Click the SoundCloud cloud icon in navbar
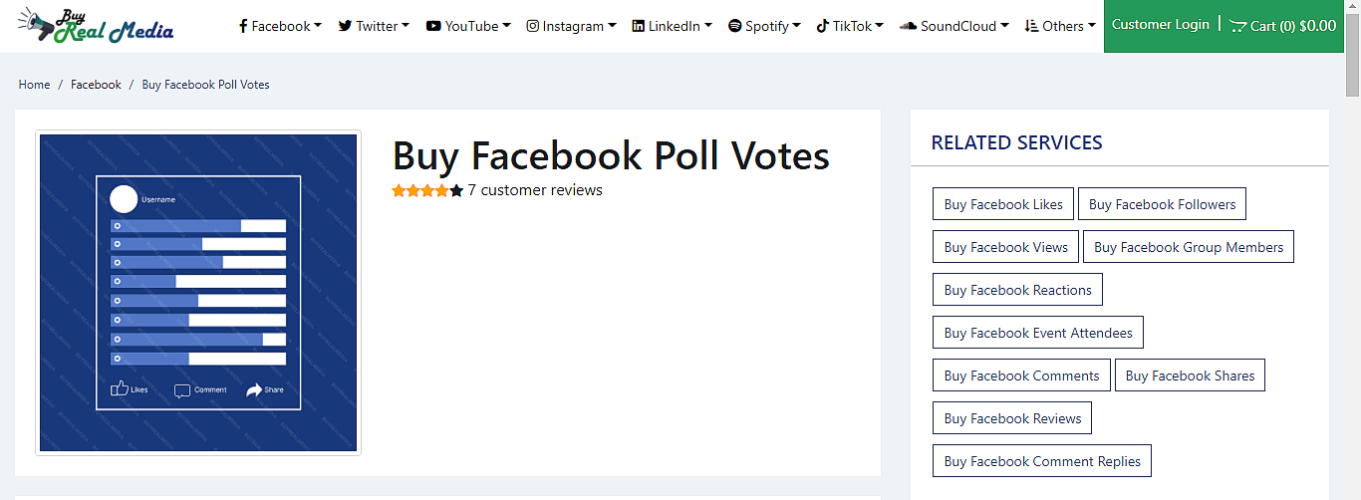The width and height of the screenshot is (1361, 500). point(908,26)
